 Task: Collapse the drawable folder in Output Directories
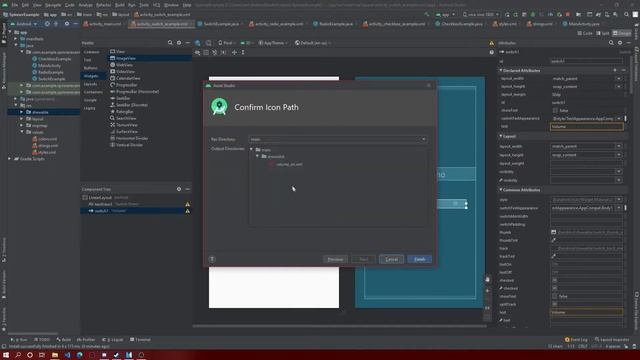pyautogui.click(x=258, y=156)
